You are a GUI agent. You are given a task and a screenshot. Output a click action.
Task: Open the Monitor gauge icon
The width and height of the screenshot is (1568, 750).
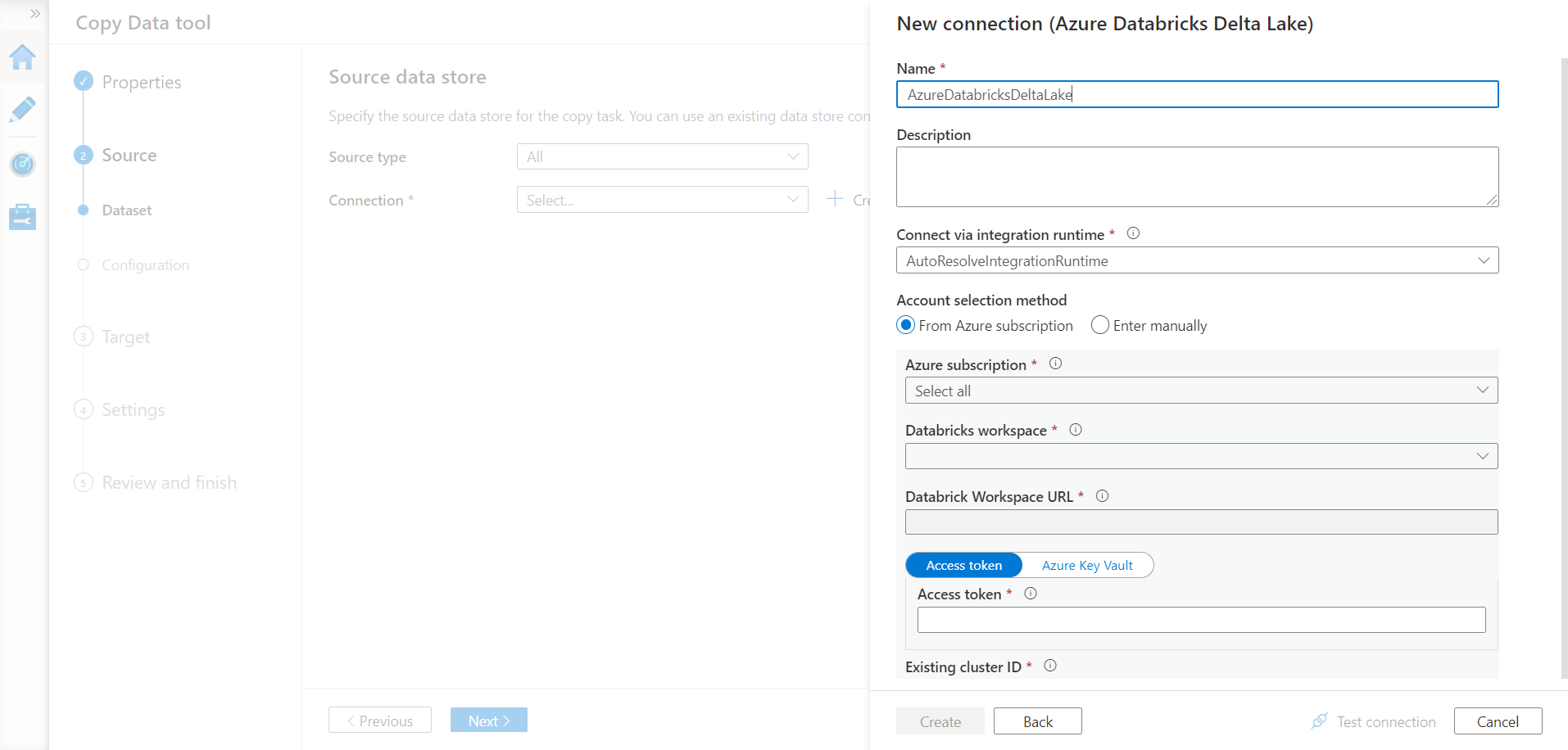23,164
